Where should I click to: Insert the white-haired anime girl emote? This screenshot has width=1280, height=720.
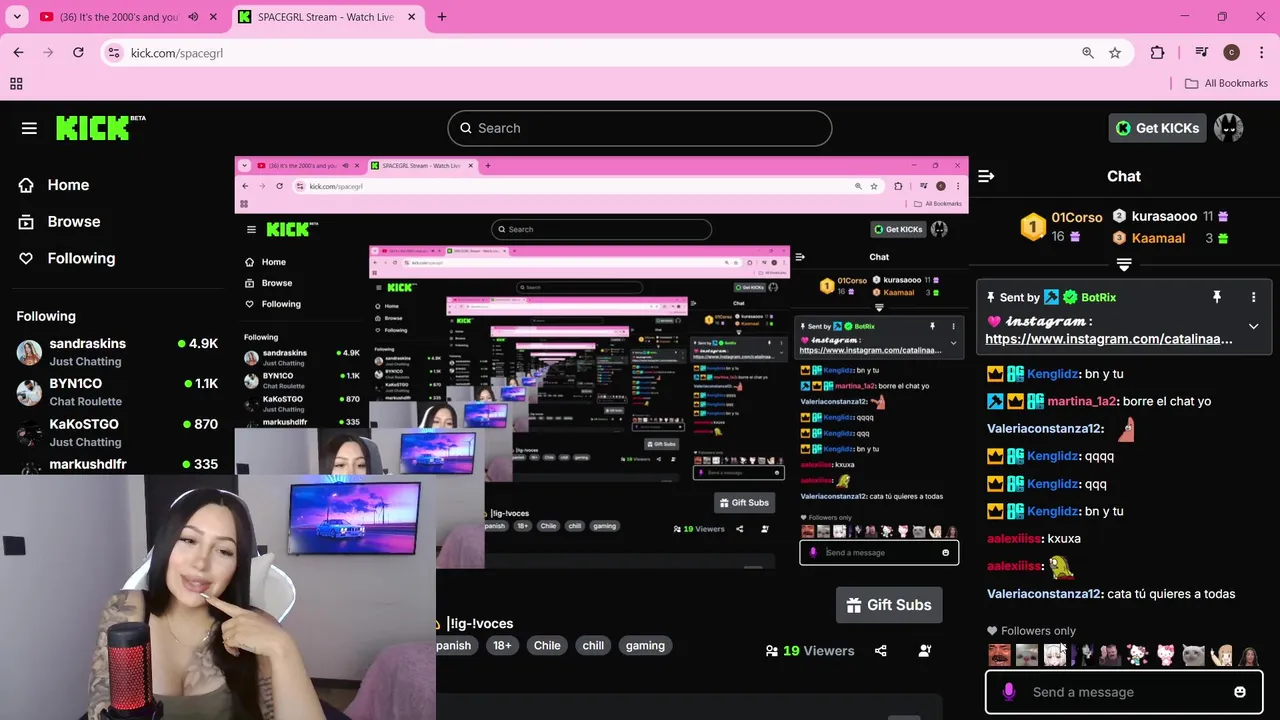click(x=1055, y=656)
